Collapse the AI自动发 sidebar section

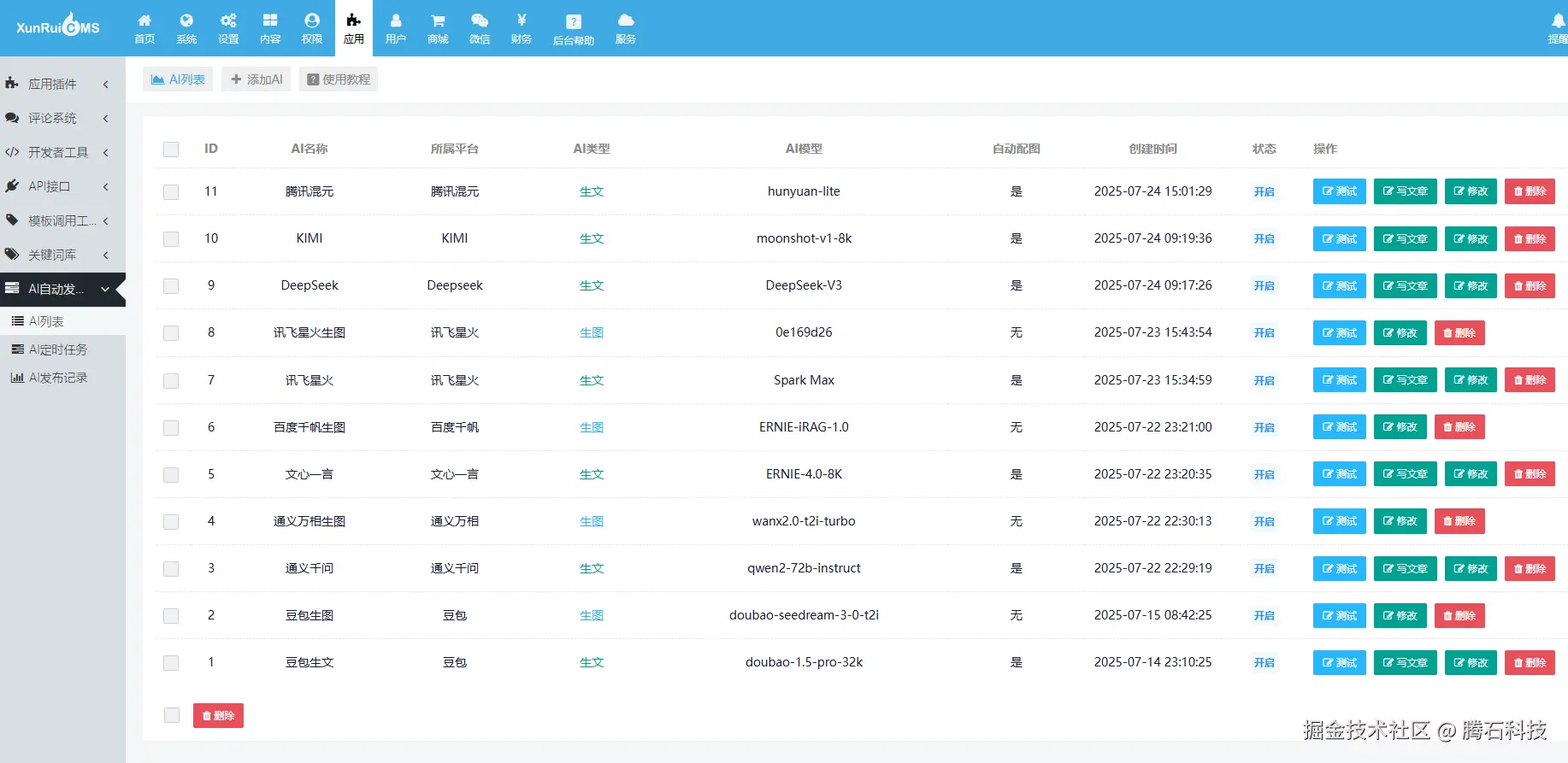click(x=62, y=289)
